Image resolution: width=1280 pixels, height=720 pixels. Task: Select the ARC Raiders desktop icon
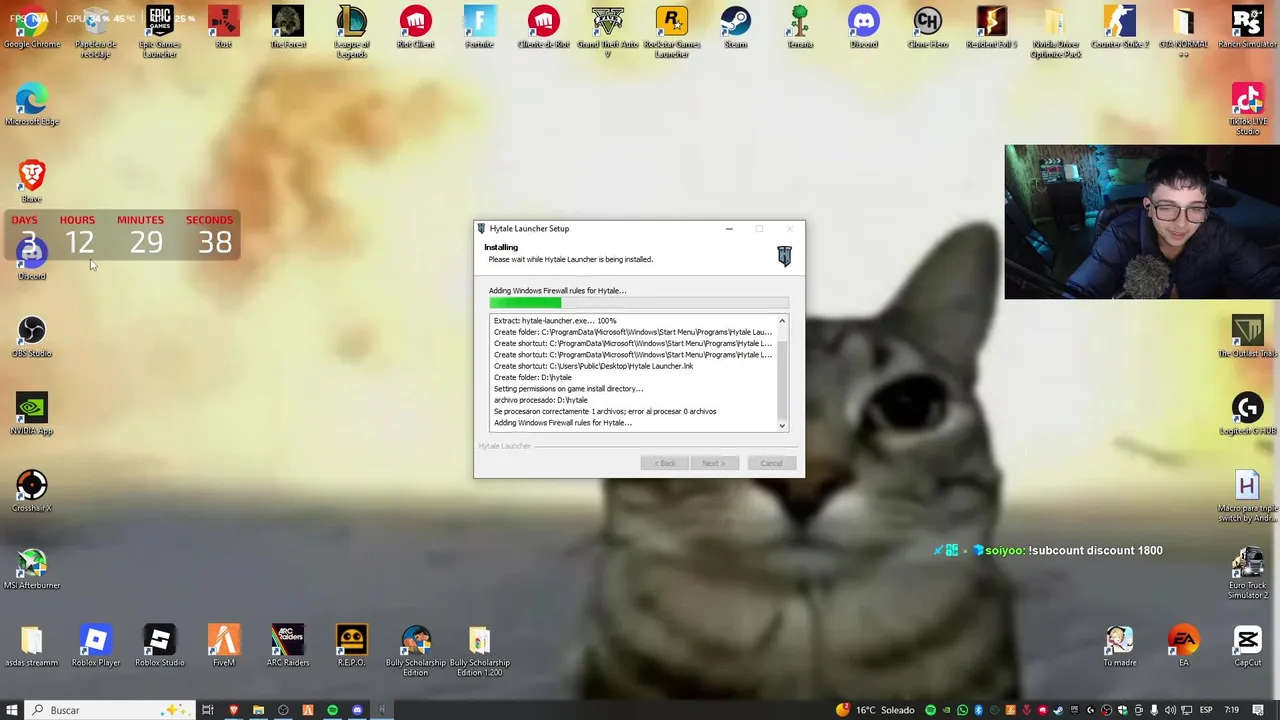288,646
